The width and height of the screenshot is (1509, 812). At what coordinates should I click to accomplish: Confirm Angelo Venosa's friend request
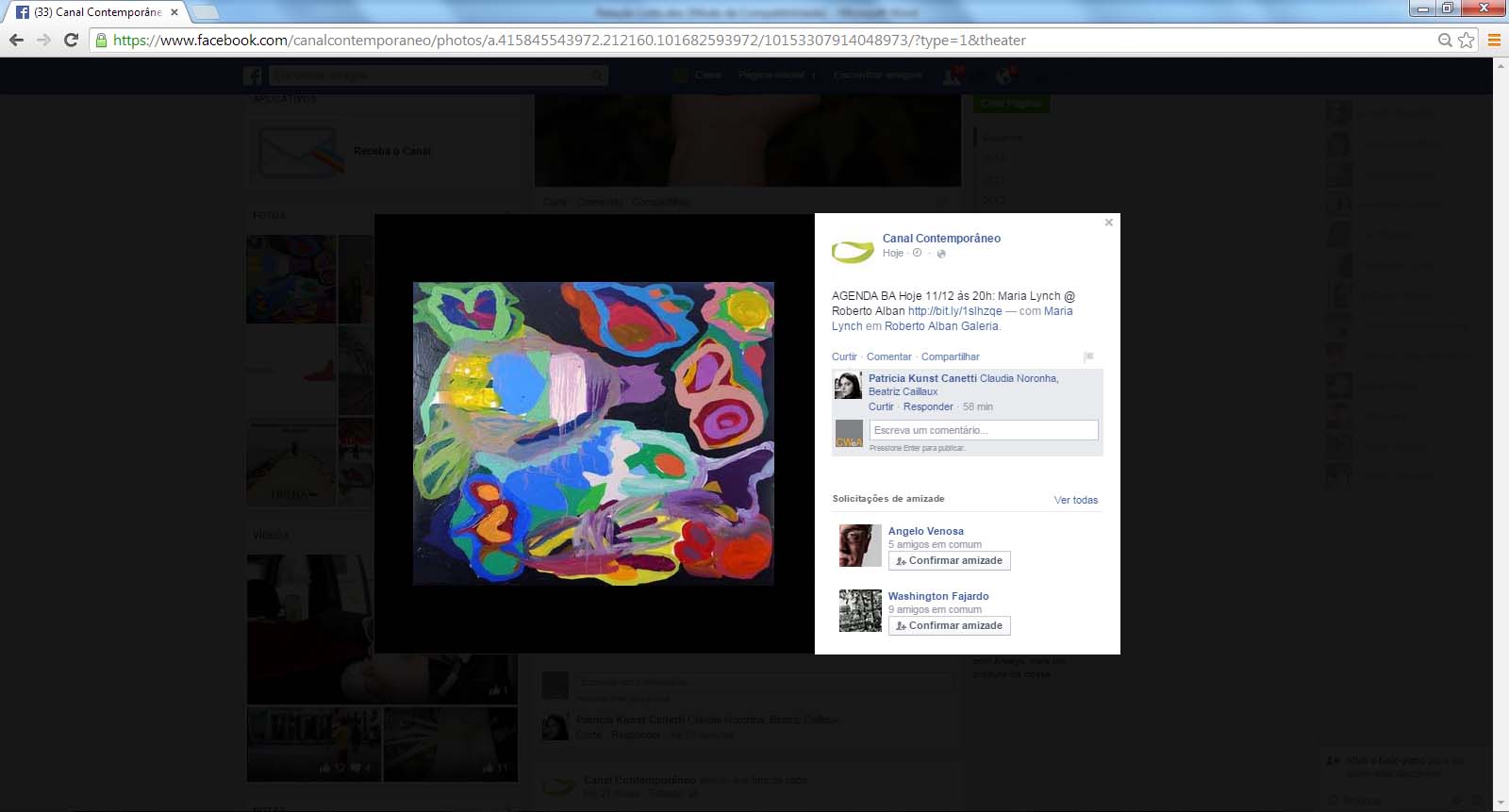click(x=949, y=560)
